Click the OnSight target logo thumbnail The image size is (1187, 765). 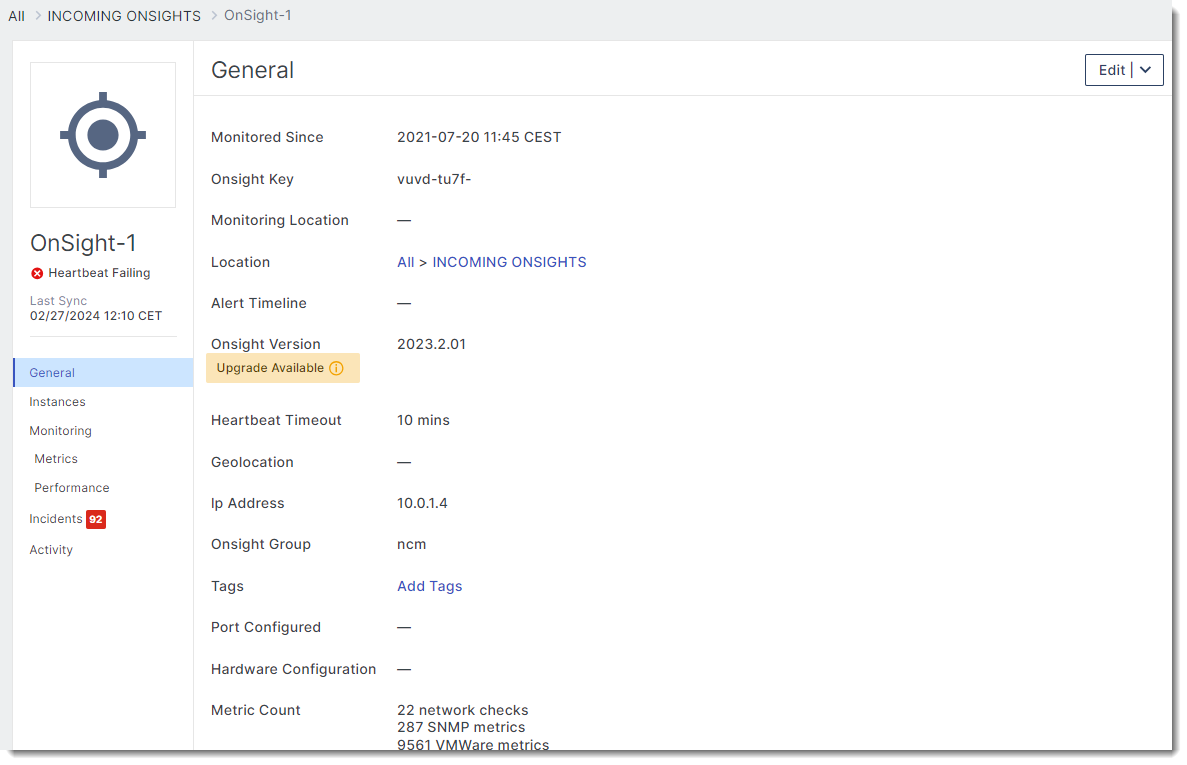coord(103,135)
